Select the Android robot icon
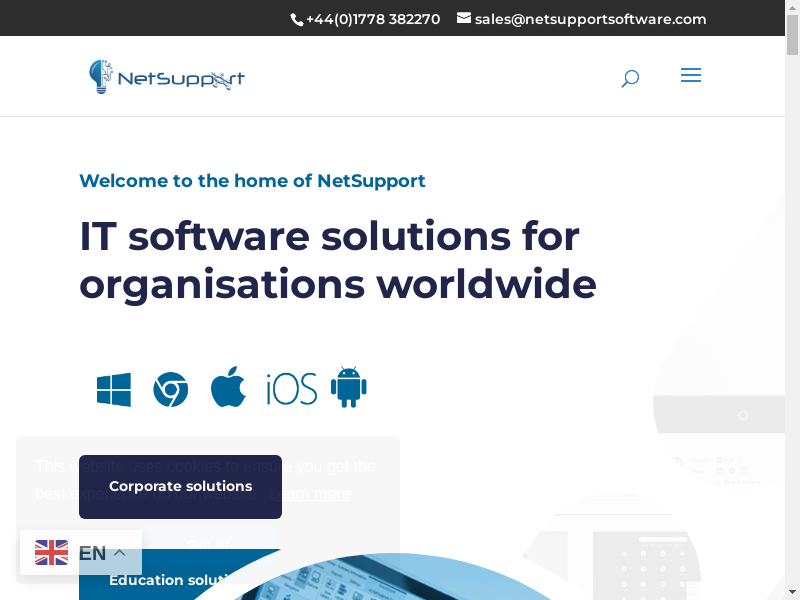Image resolution: width=800 pixels, height=600 pixels. coord(349,387)
